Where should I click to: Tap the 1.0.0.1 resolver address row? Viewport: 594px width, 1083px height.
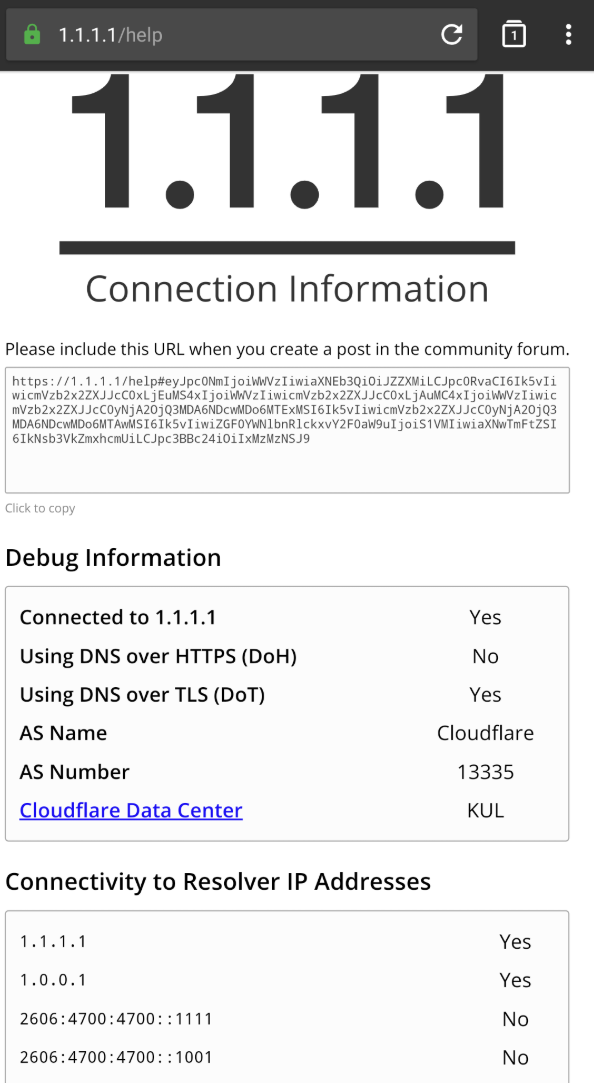[287, 980]
